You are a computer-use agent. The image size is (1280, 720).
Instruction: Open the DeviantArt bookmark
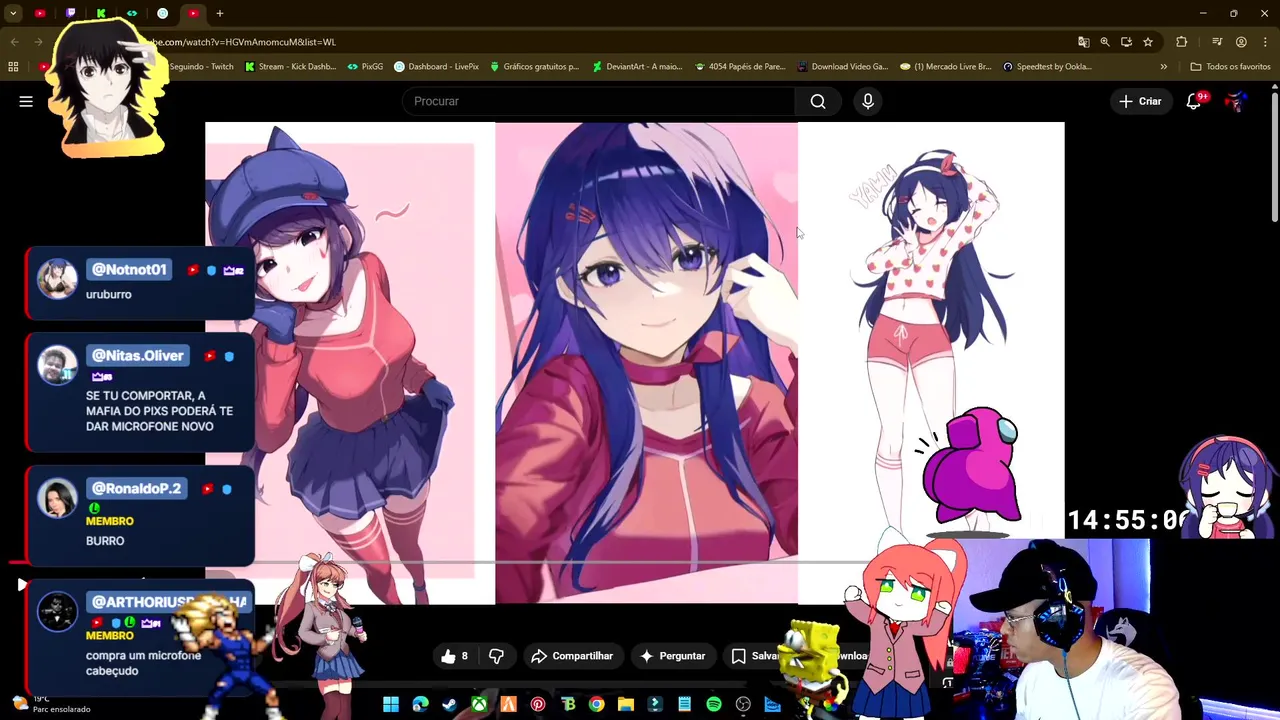click(x=636, y=67)
